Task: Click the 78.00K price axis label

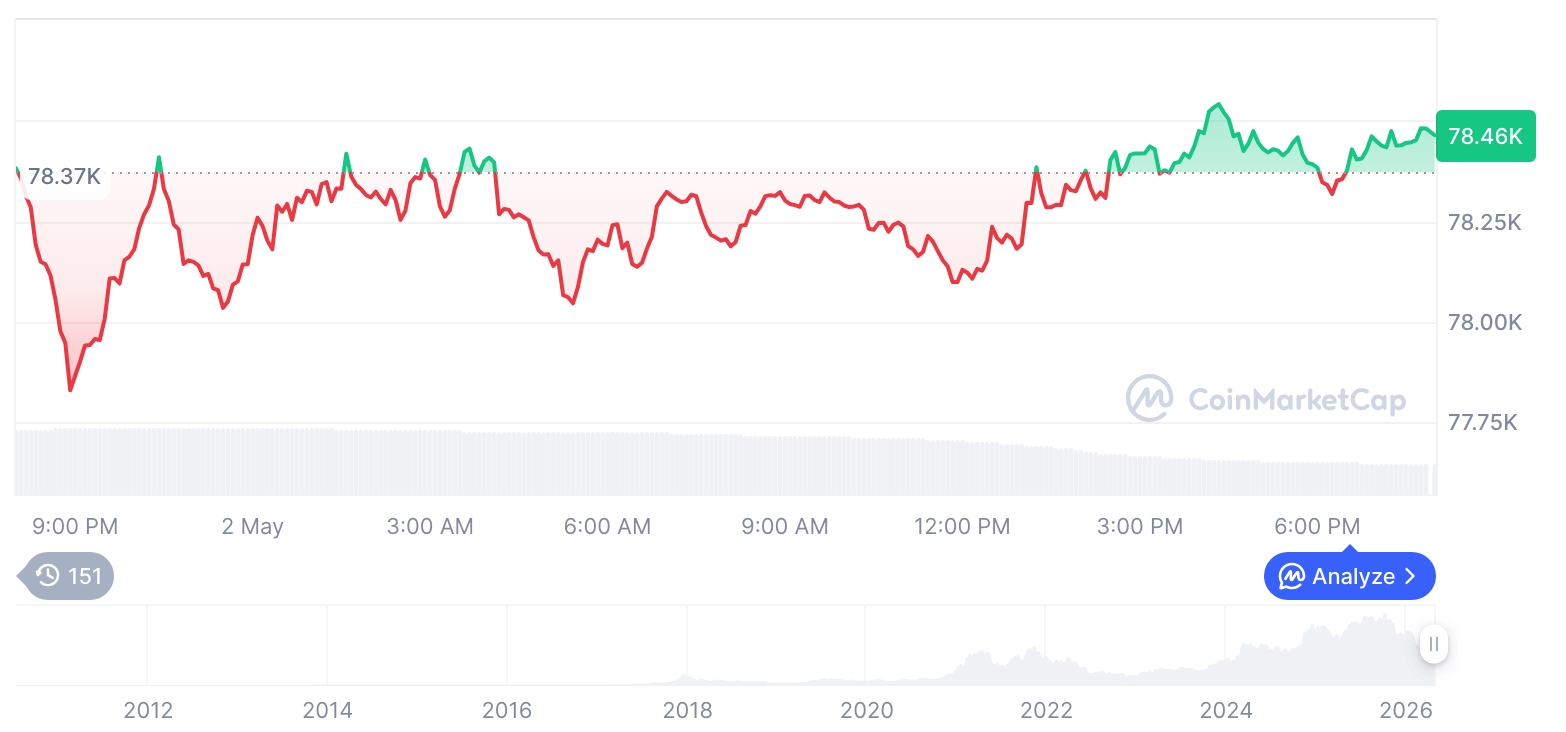Action: click(1485, 322)
